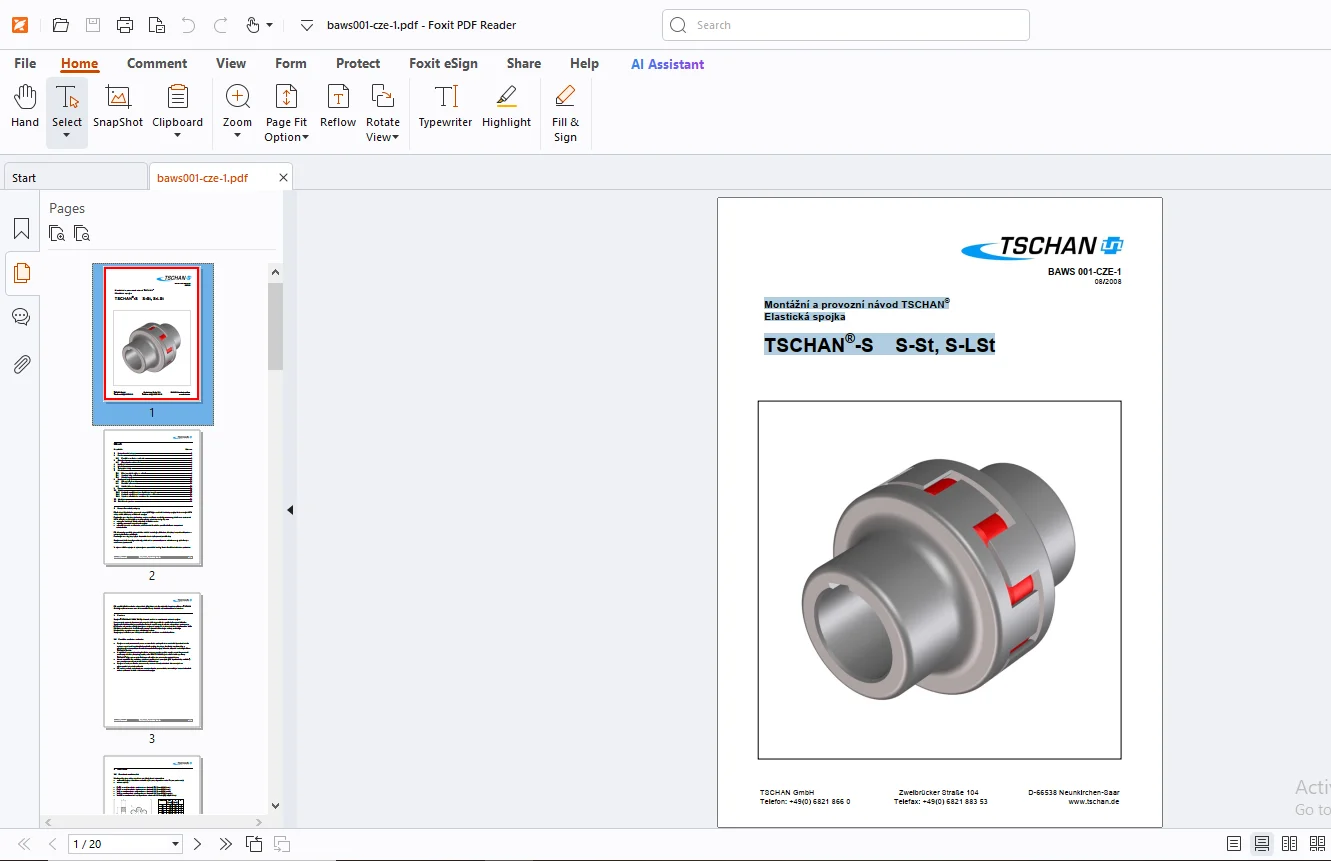Click the Print icon in quick access toolbar

click(x=125, y=25)
